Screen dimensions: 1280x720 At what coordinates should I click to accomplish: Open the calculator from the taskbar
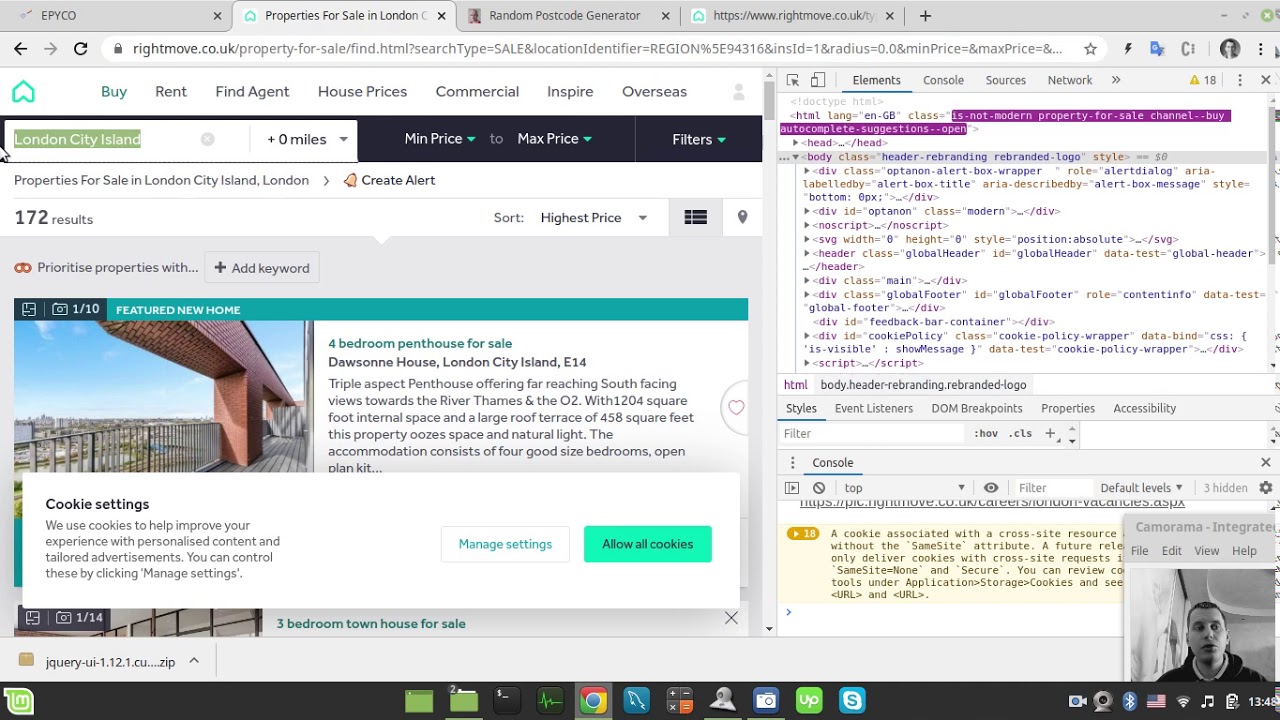pos(680,701)
